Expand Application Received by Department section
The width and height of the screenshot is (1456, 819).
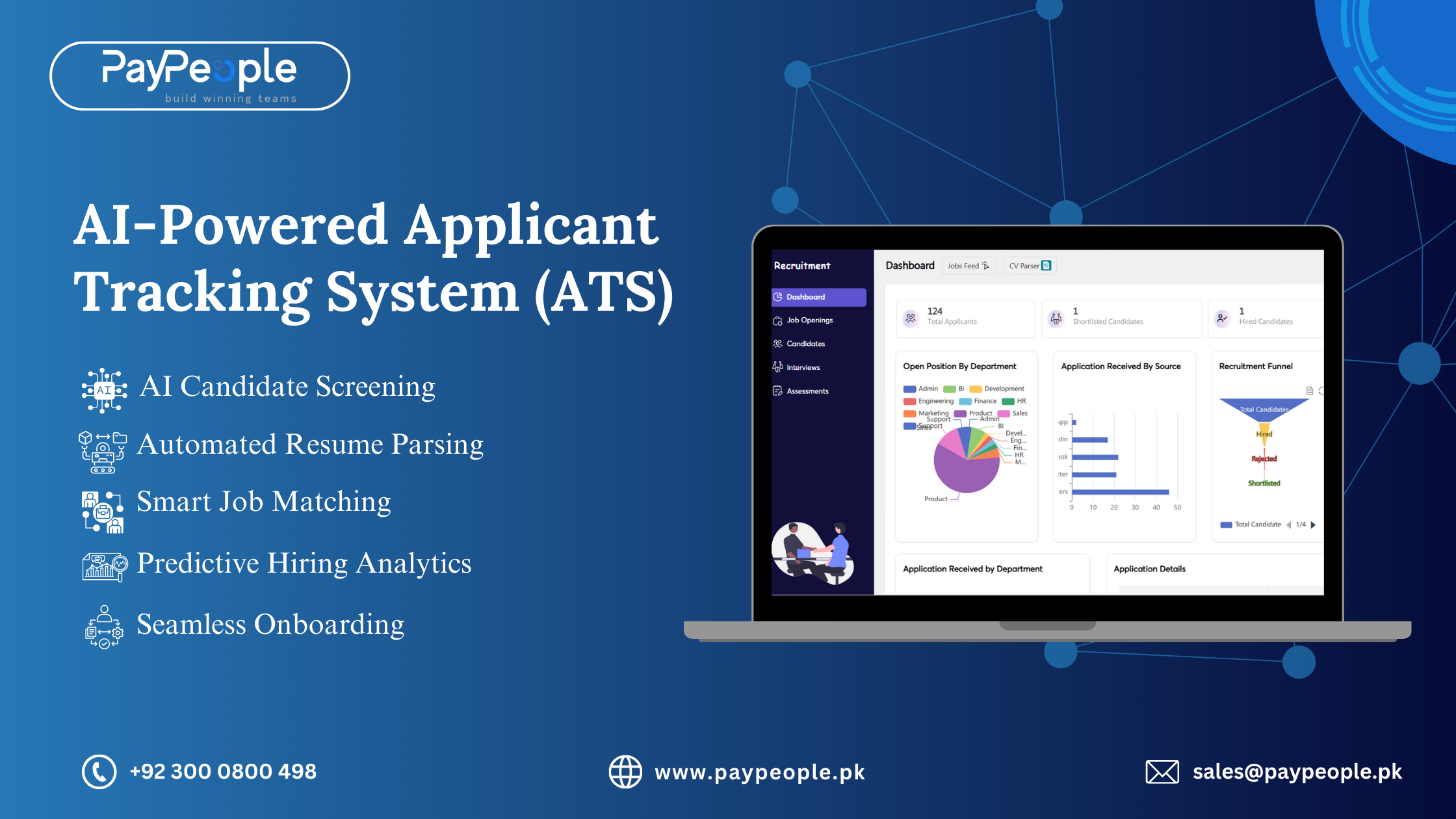[960, 570]
